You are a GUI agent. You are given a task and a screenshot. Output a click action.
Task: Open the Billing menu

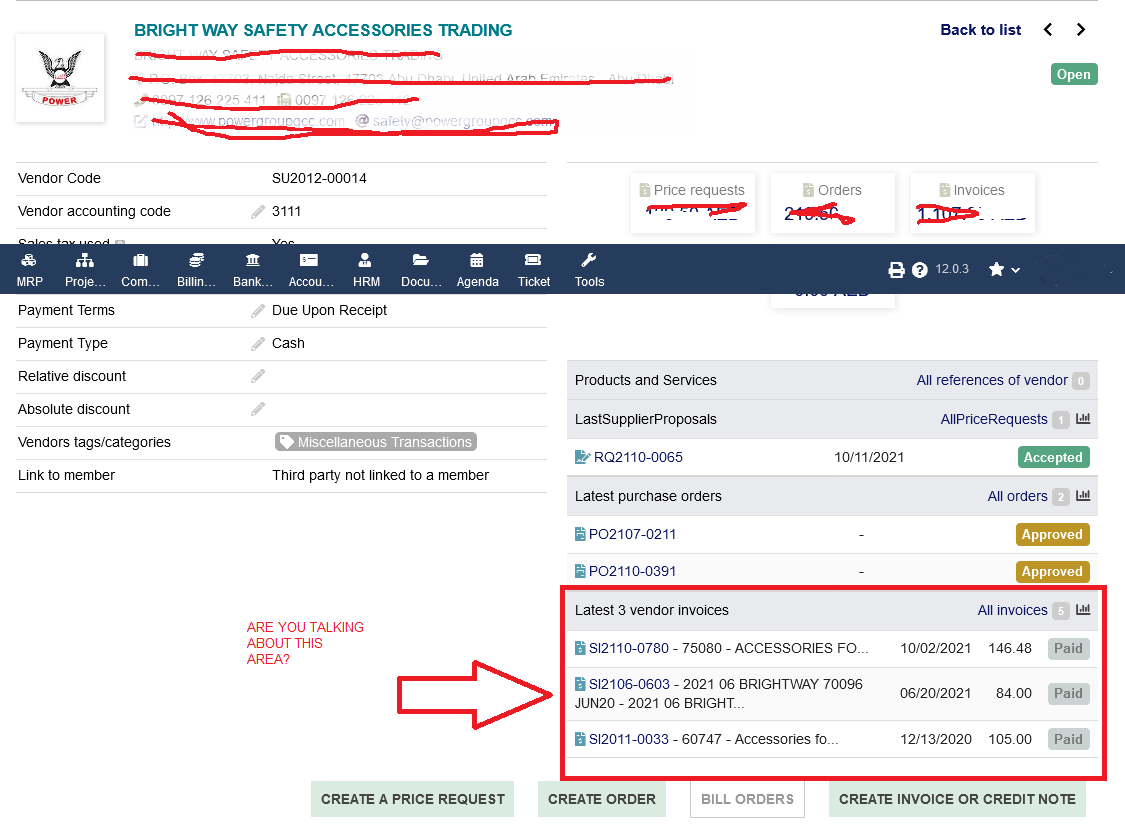[x=197, y=270]
